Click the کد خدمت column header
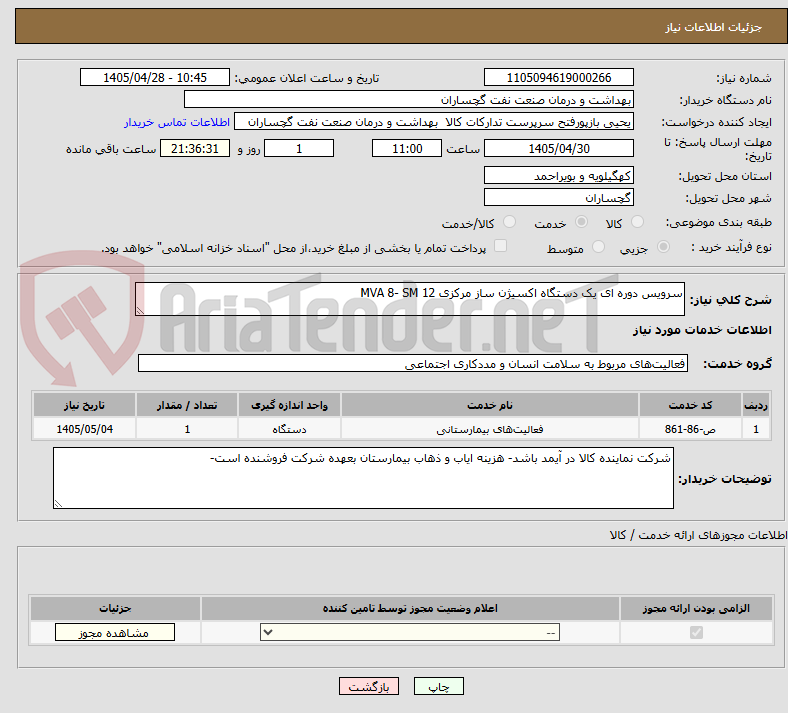This screenshot has height=713, width=788. pyautogui.click(x=691, y=405)
